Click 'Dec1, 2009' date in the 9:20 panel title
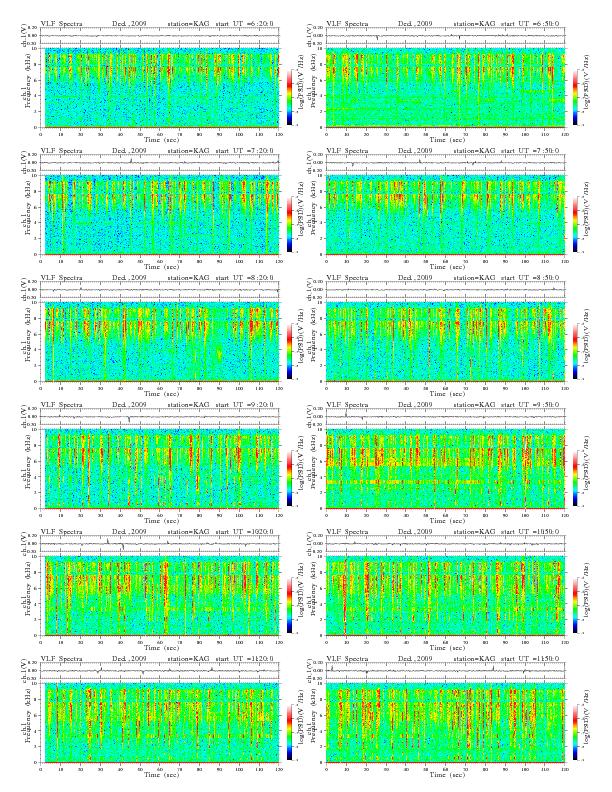Image resolution: width=612 pixels, height=792 pixels. point(129,405)
